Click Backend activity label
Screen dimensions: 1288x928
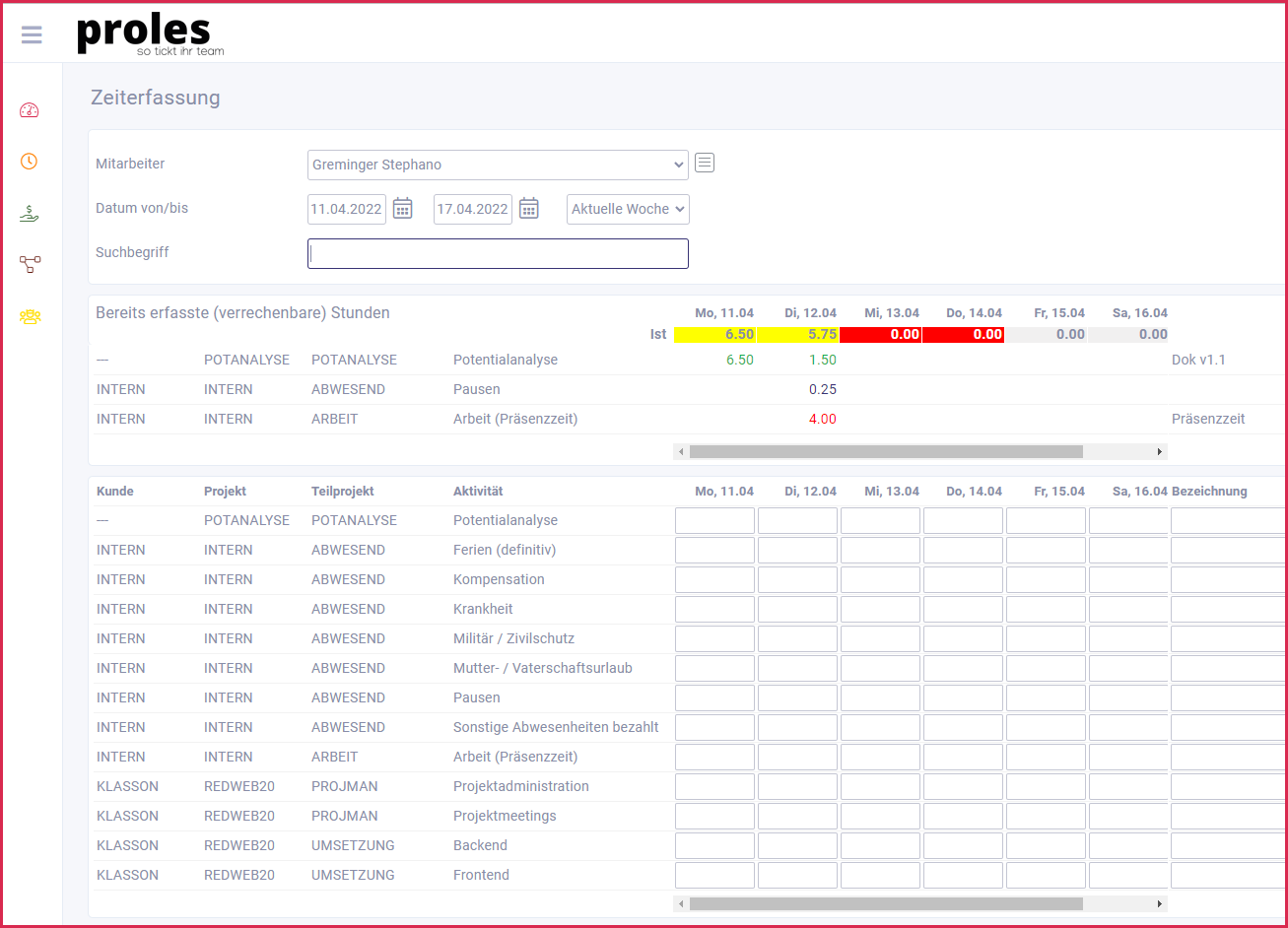[x=480, y=845]
